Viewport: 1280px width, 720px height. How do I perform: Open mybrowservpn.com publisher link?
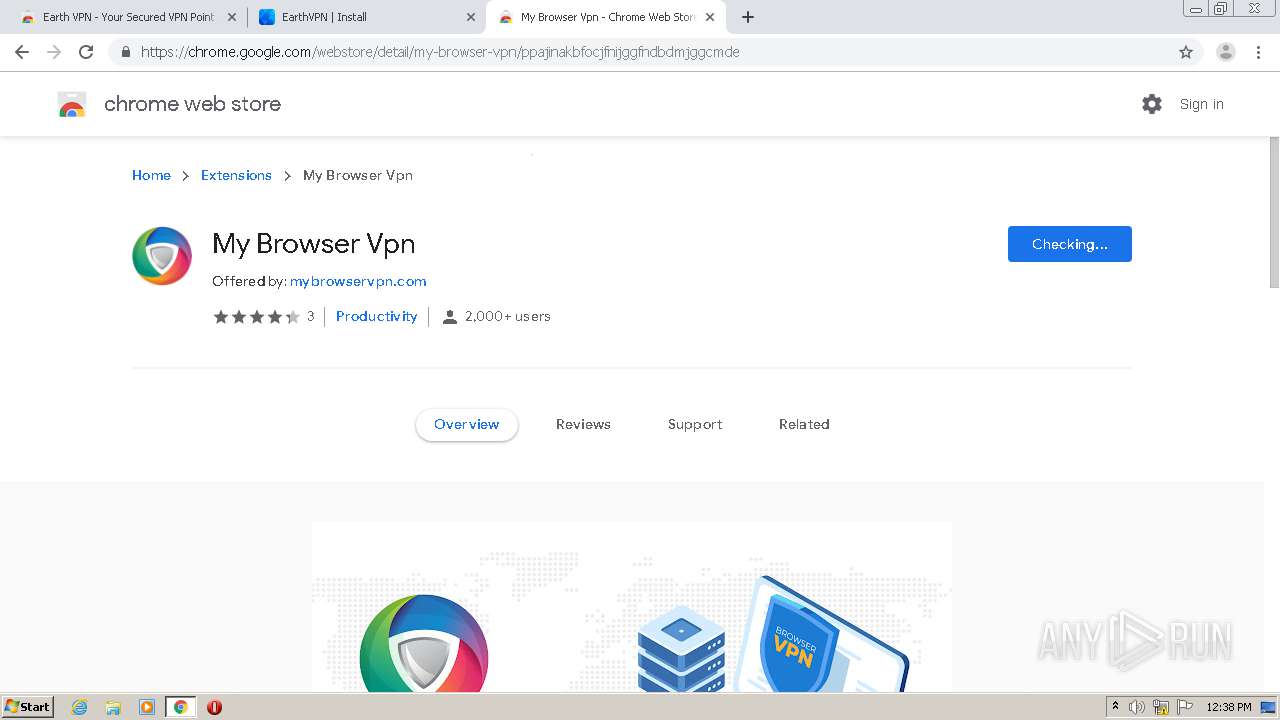[358, 281]
